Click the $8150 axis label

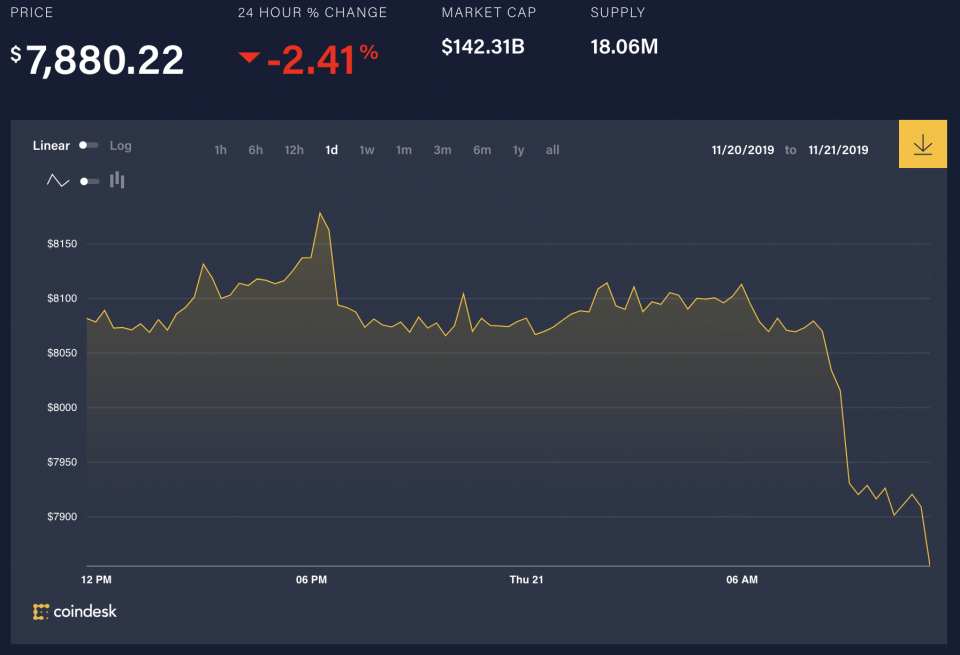click(62, 244)
